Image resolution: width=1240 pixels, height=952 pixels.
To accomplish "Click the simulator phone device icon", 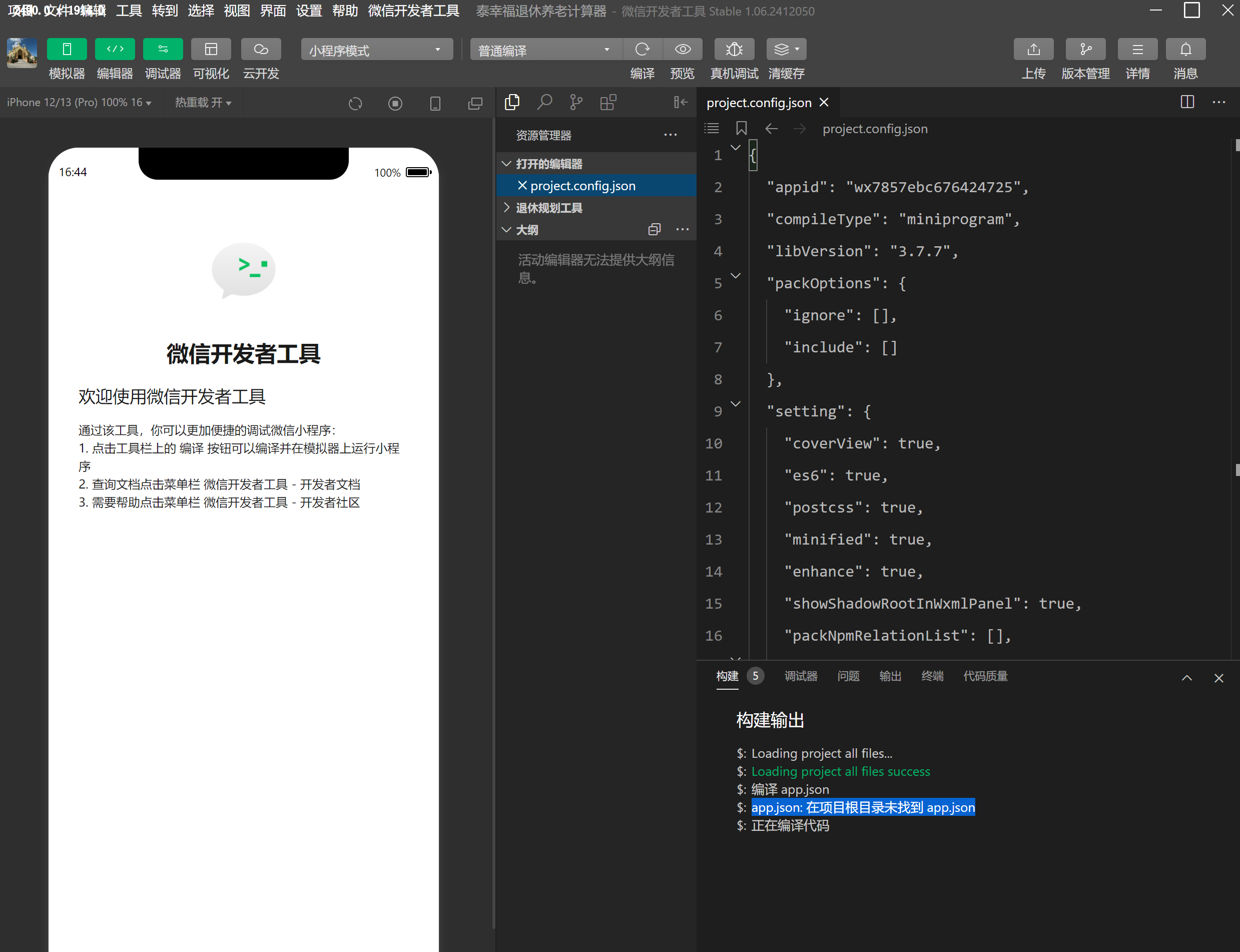I will 435,103.
